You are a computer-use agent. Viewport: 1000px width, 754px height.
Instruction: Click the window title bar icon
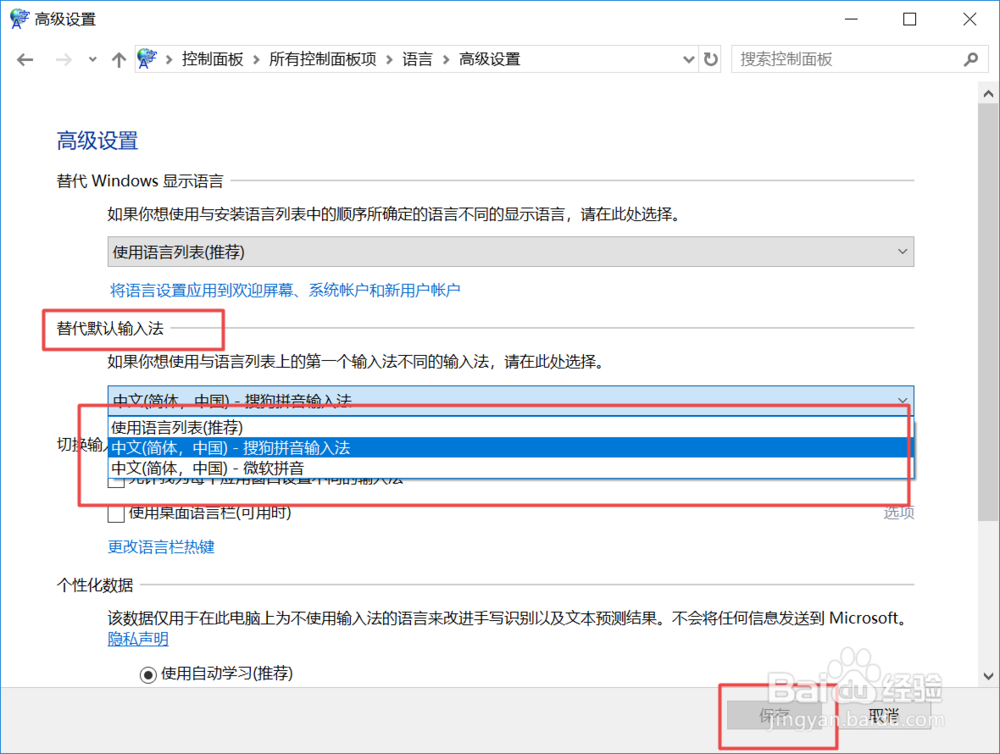click(x=19, y=18)
